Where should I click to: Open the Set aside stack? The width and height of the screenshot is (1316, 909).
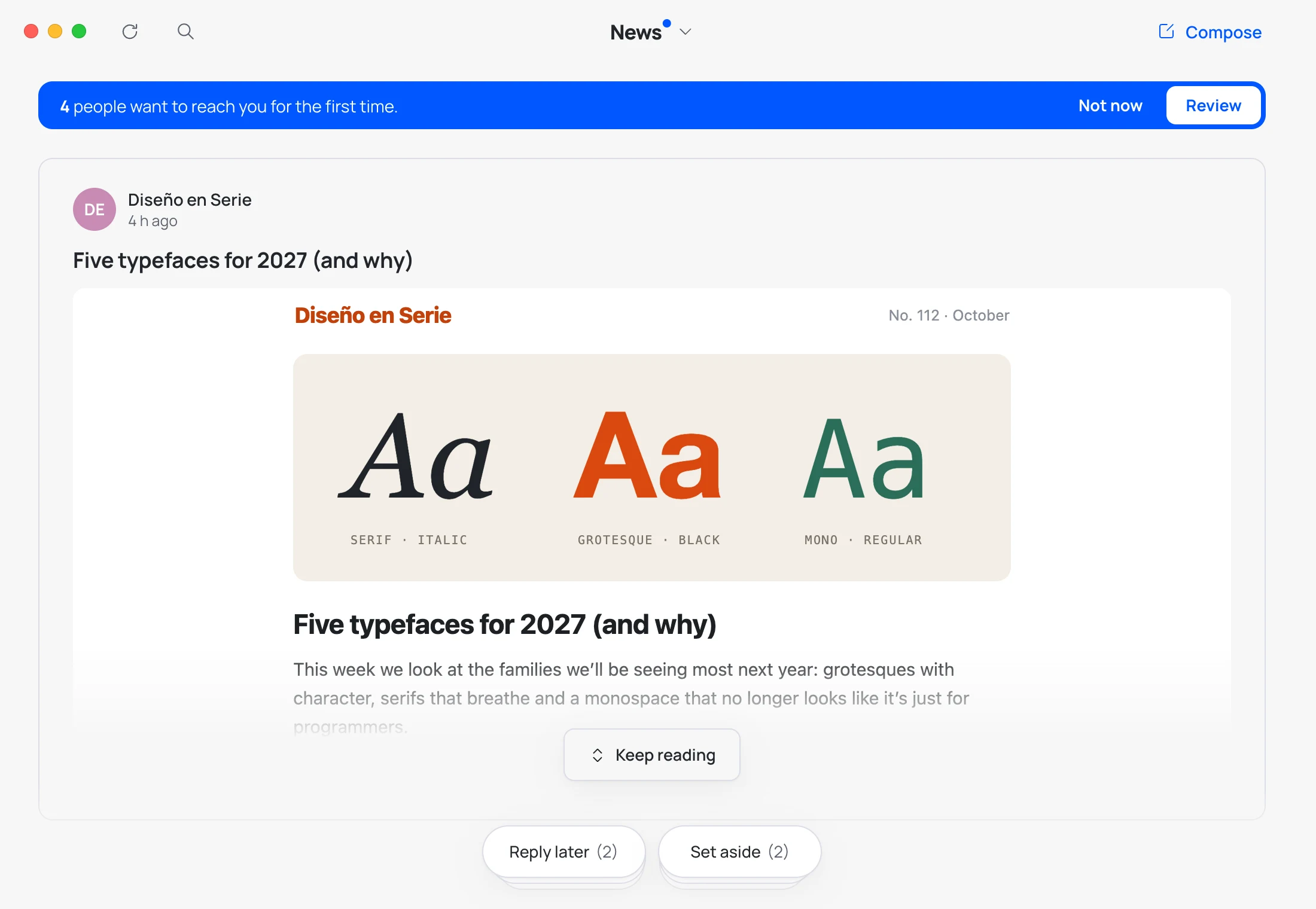click(739, 852)
